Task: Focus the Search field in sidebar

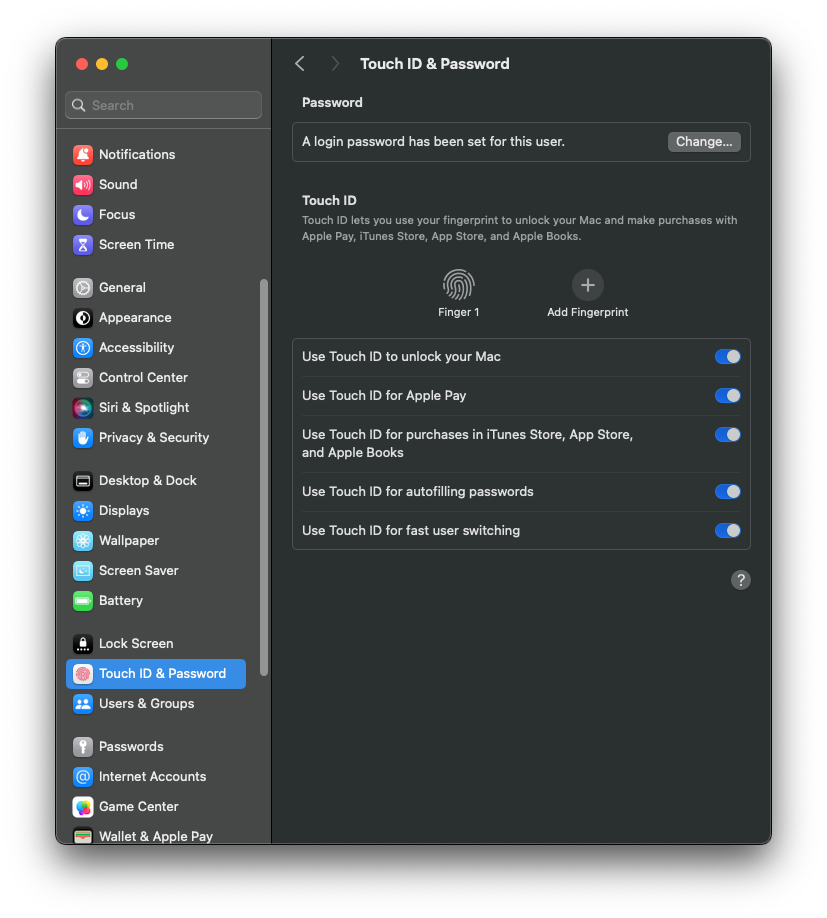Action: [x=163, y=105]
